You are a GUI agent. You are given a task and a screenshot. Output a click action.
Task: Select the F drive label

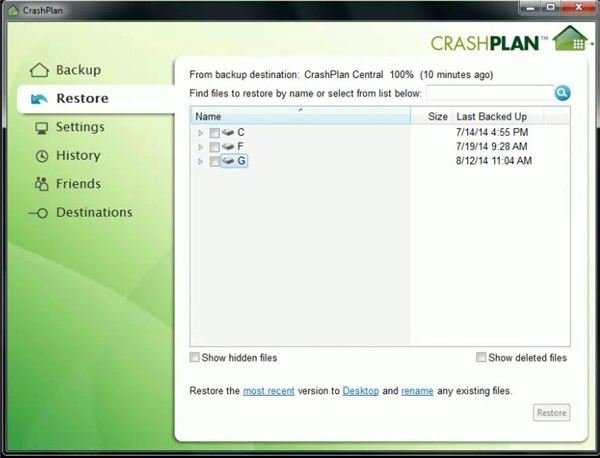(x=240, y=147)
